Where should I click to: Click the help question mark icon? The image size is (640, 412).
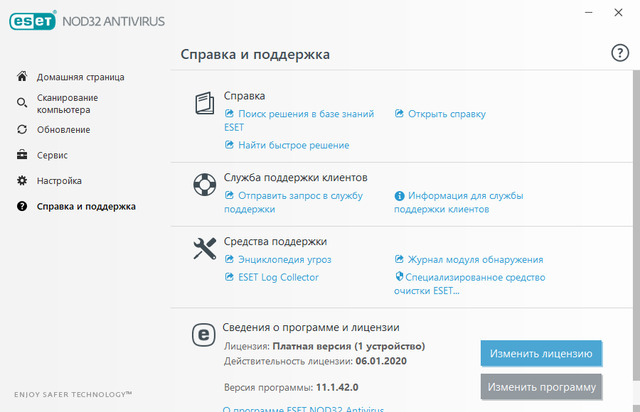[x=619, y=54]
